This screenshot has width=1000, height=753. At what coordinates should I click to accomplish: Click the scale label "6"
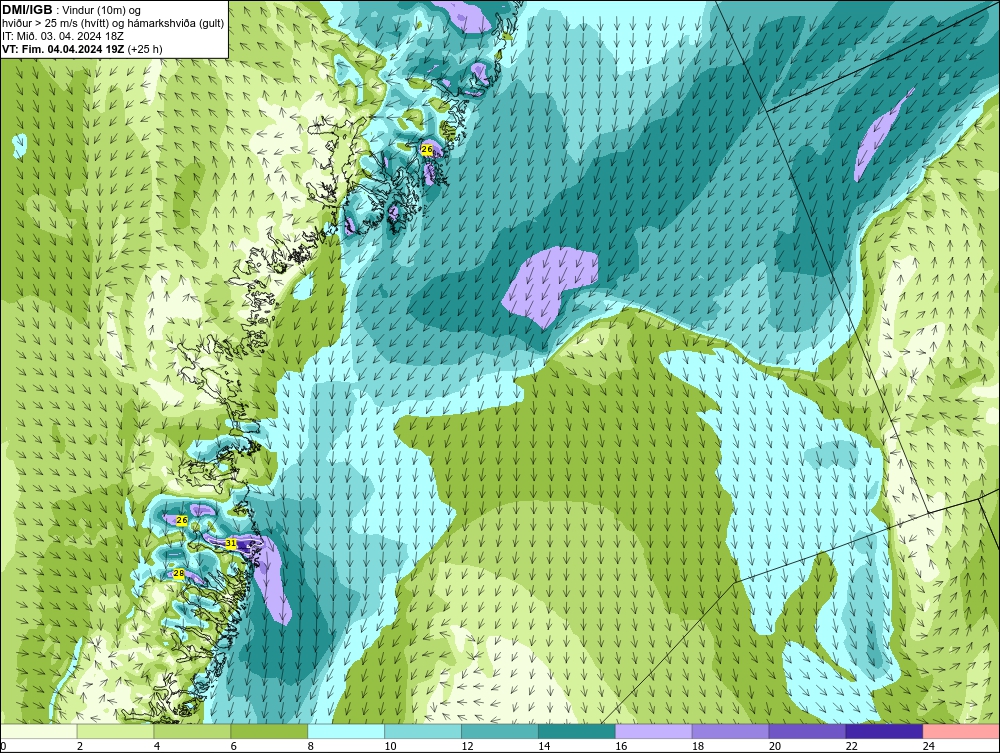click(234, 746)
